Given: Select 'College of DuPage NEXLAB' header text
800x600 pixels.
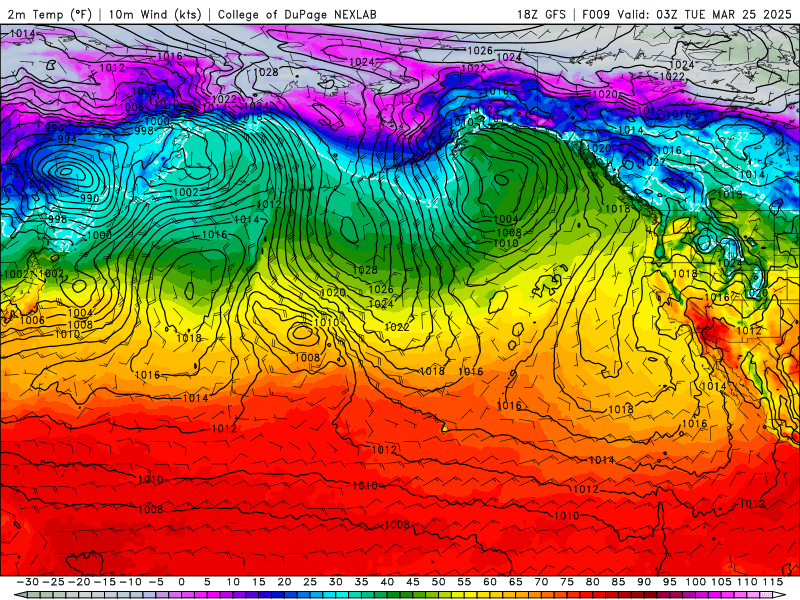Looking at the screenshot, I should point(297,14).
